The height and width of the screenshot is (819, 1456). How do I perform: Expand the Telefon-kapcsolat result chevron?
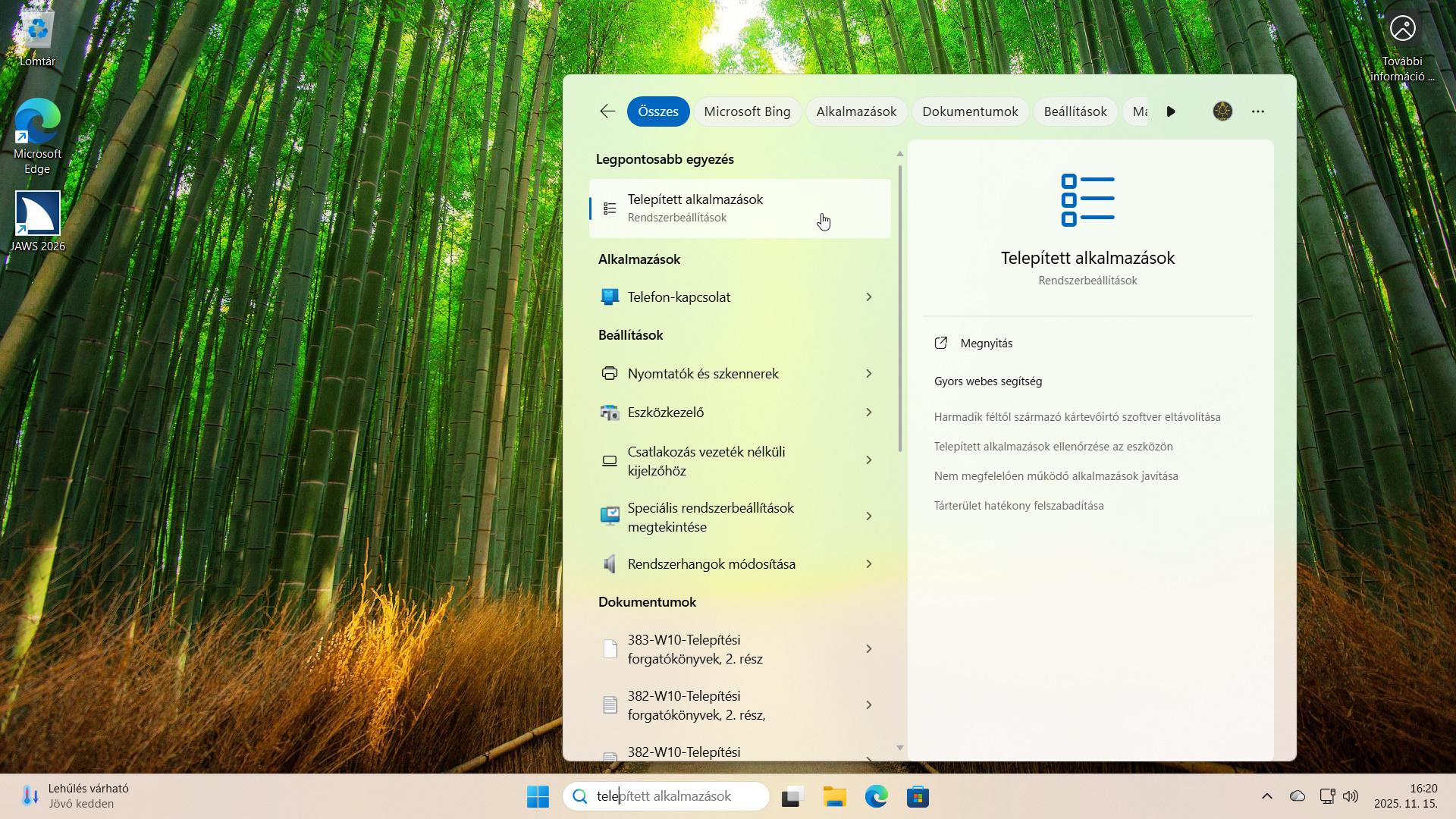point(869,297)
